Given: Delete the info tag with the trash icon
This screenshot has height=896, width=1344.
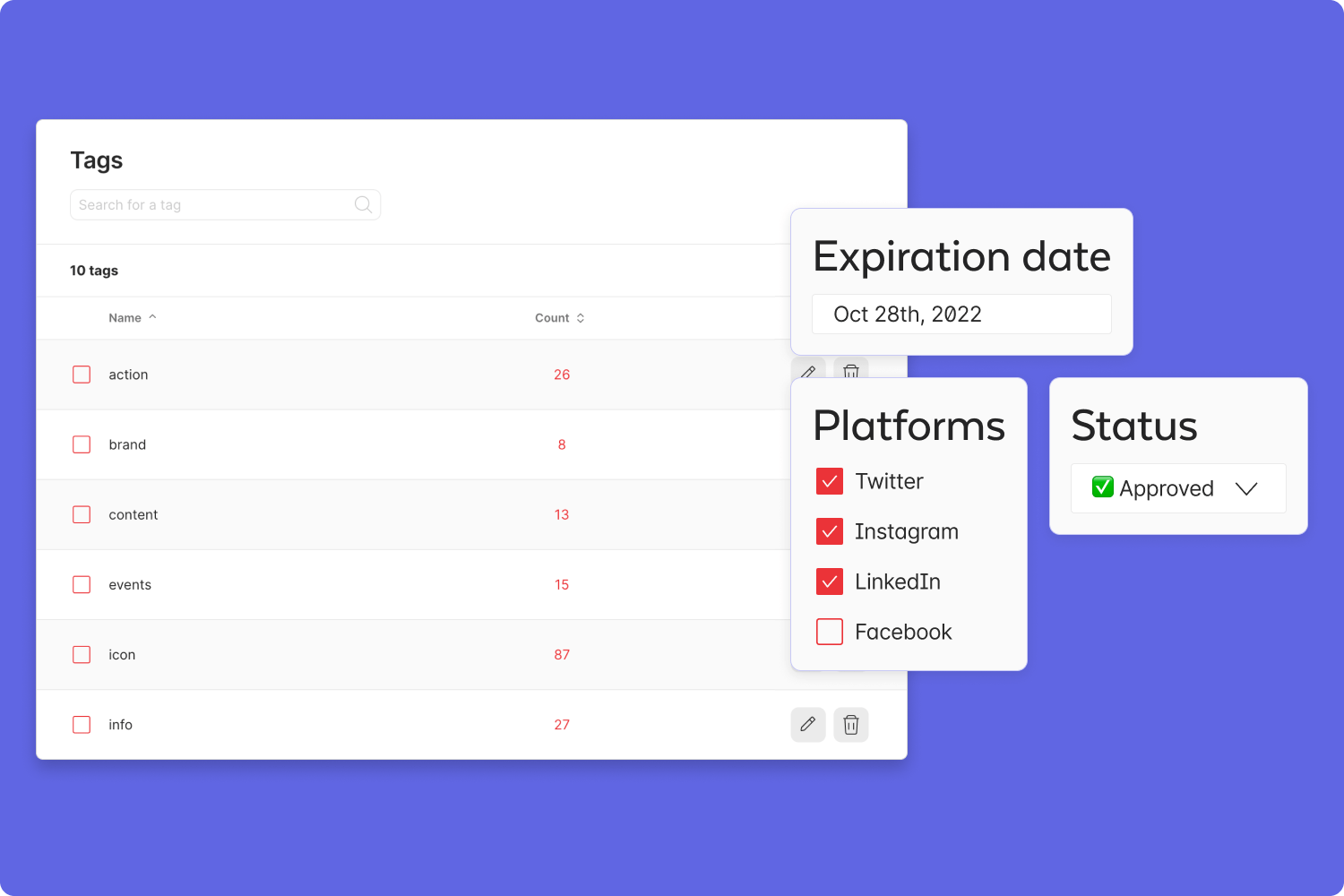Looking at the screenshot, I should coord(850,724).
